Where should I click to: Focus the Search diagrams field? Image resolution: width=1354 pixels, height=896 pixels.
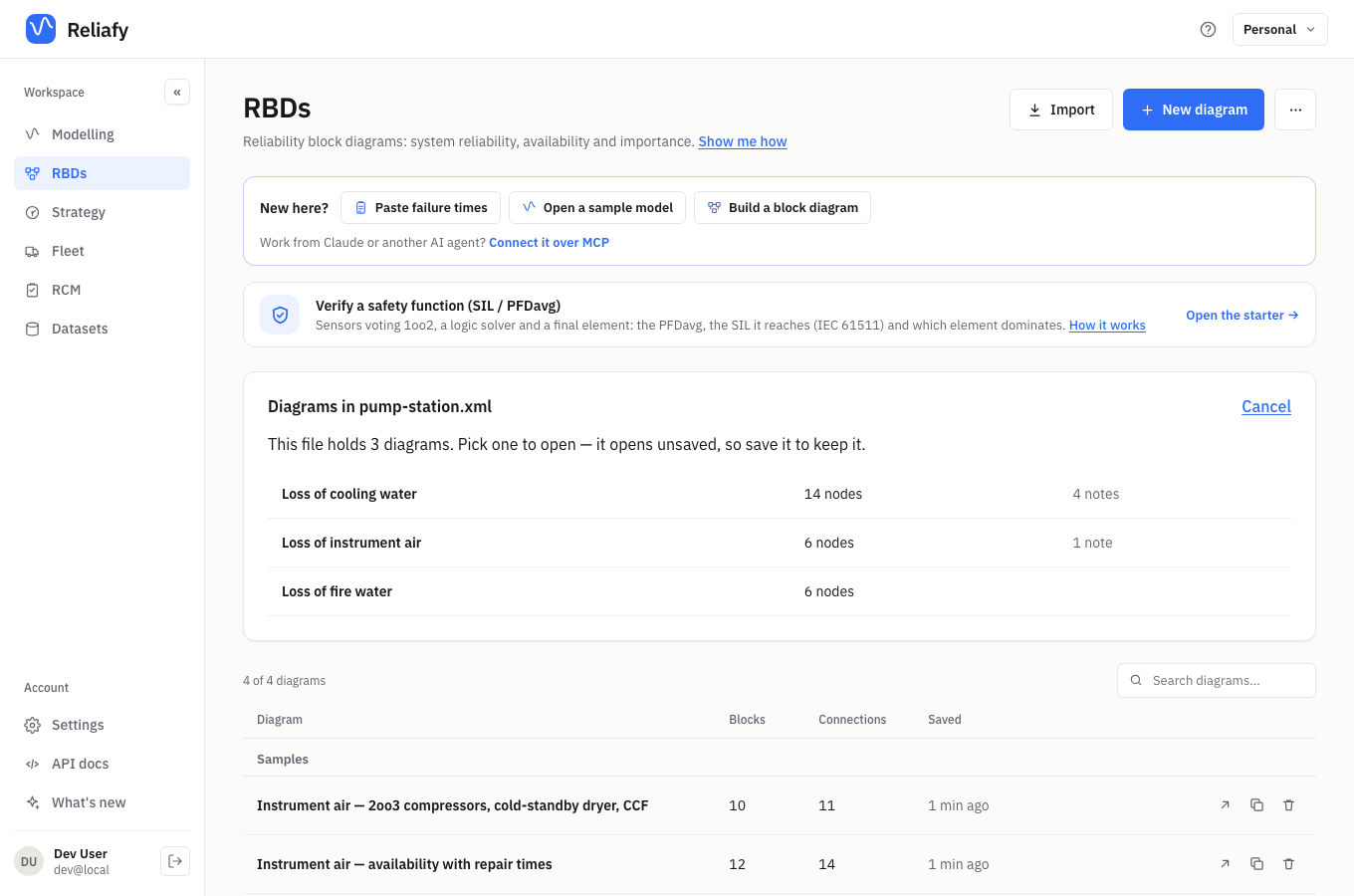1217,680
